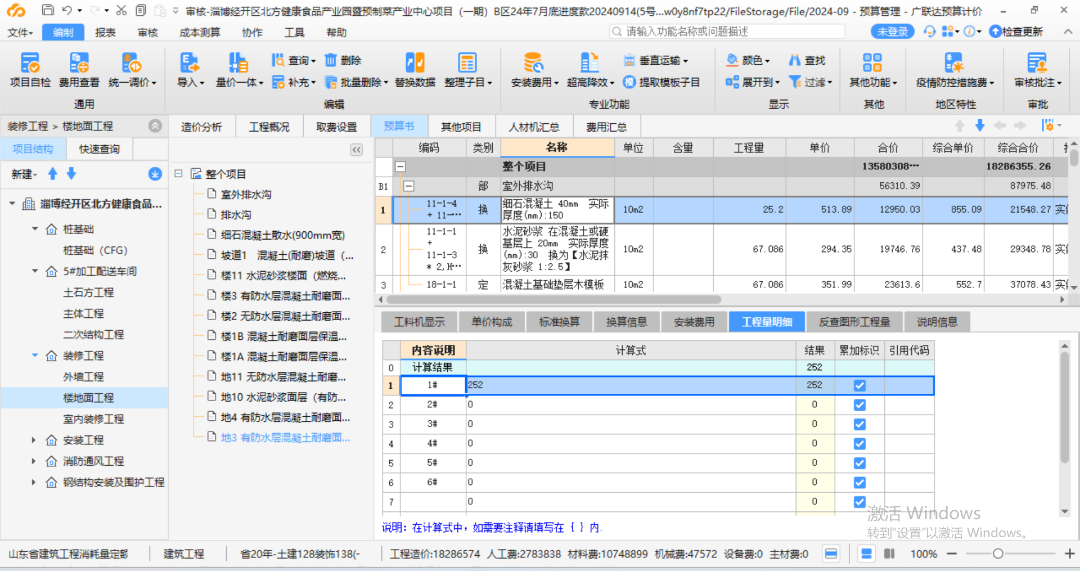Switch to the 报表 ribbon tab
Screen dimensions: 1080x571
coord(105,32)
